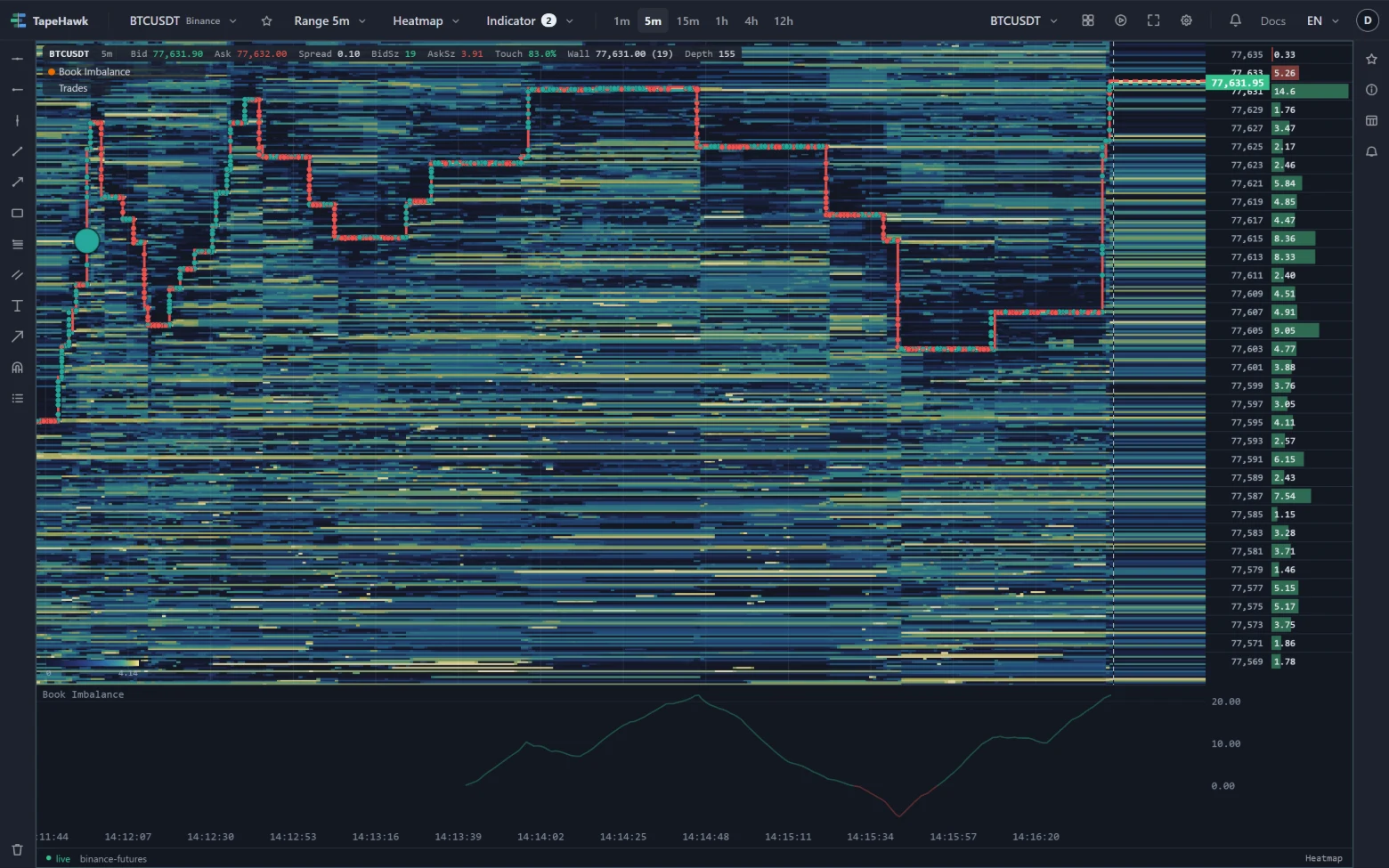1389x868 pixels.
Task: Select the rectangle drawing tool
Action: pyautogui.click(x=17, y=213)
